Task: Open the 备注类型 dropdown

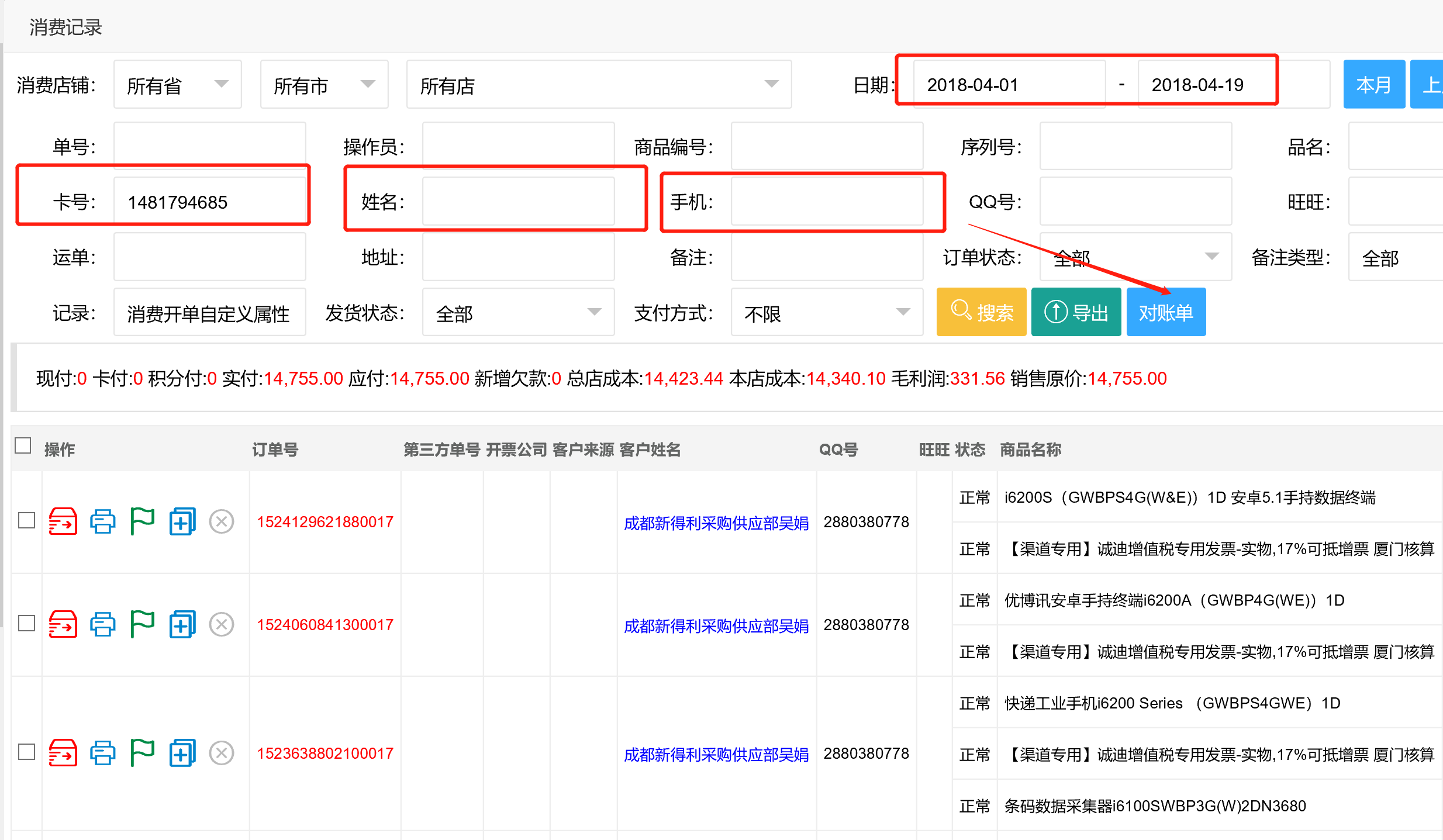Action: point(1396,257)
